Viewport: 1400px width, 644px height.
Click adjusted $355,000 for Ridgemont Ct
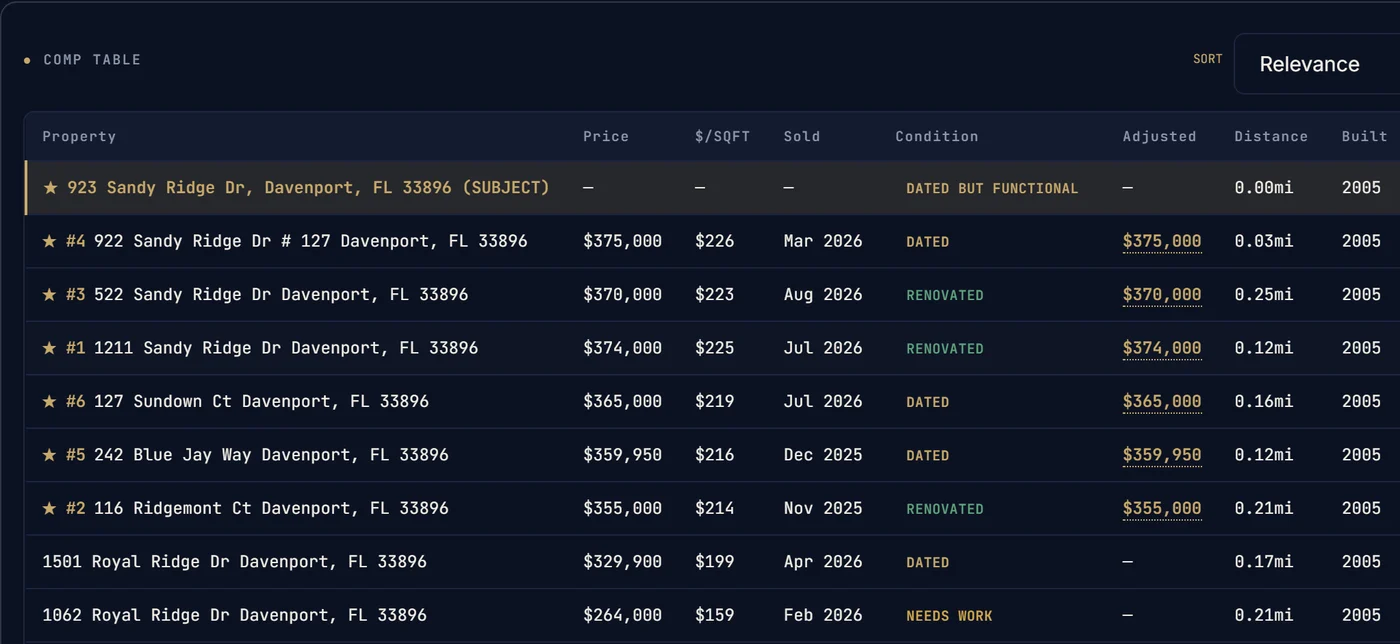click(1162, 508)
